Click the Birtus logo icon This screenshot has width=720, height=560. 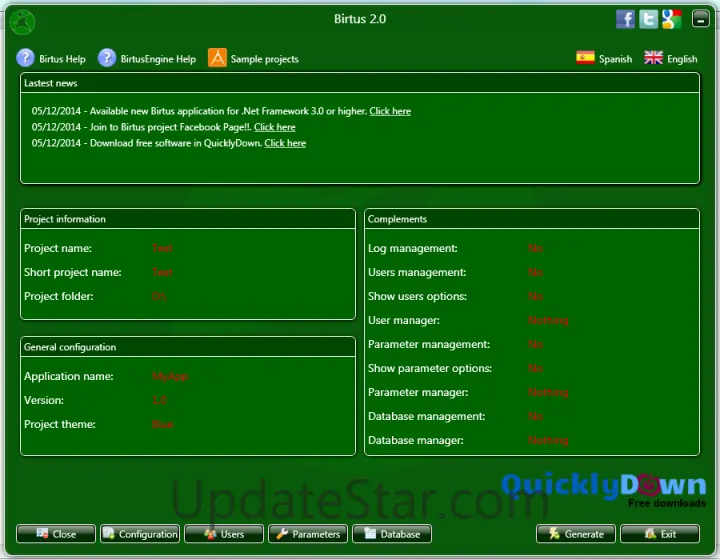click(22, 22)
